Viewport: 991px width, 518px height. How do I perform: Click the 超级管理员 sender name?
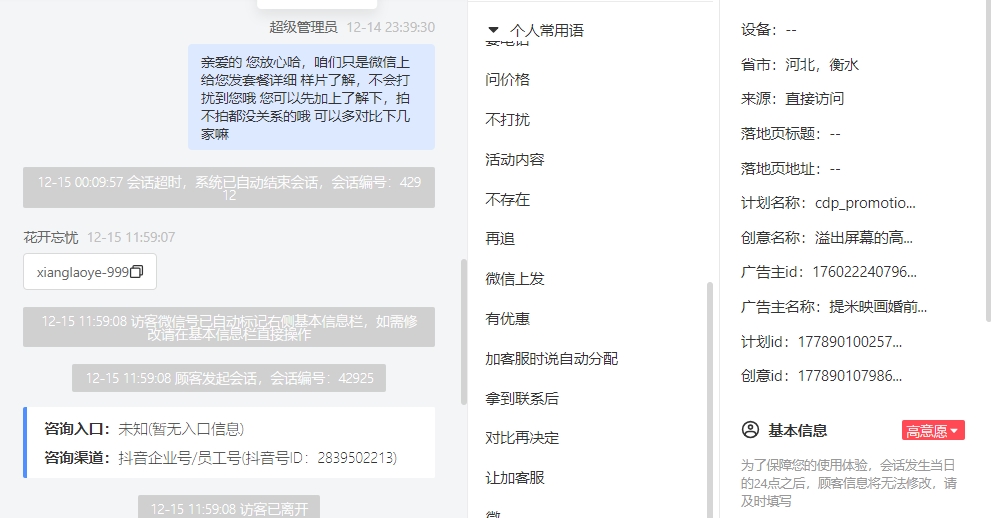[x=303, y=27]
